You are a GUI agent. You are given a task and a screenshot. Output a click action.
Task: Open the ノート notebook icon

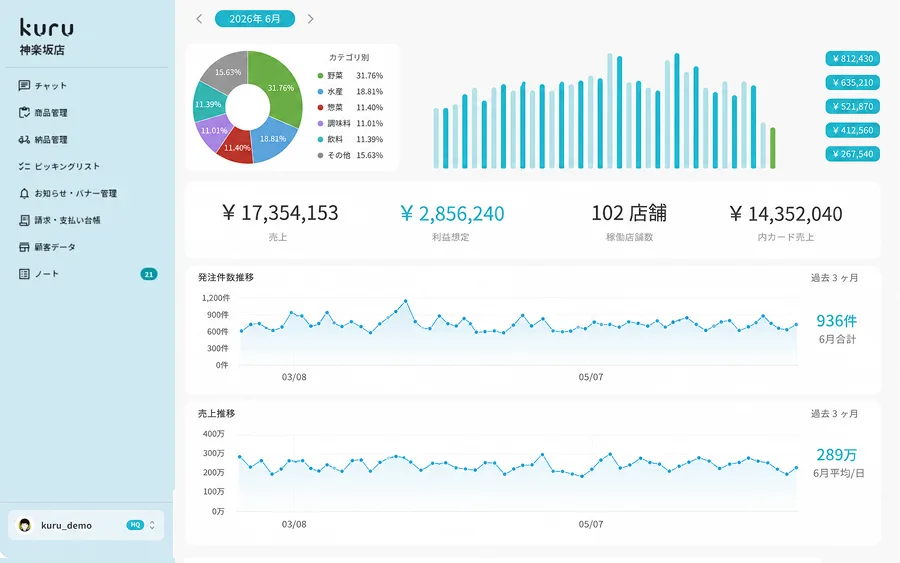click(24, 274)
